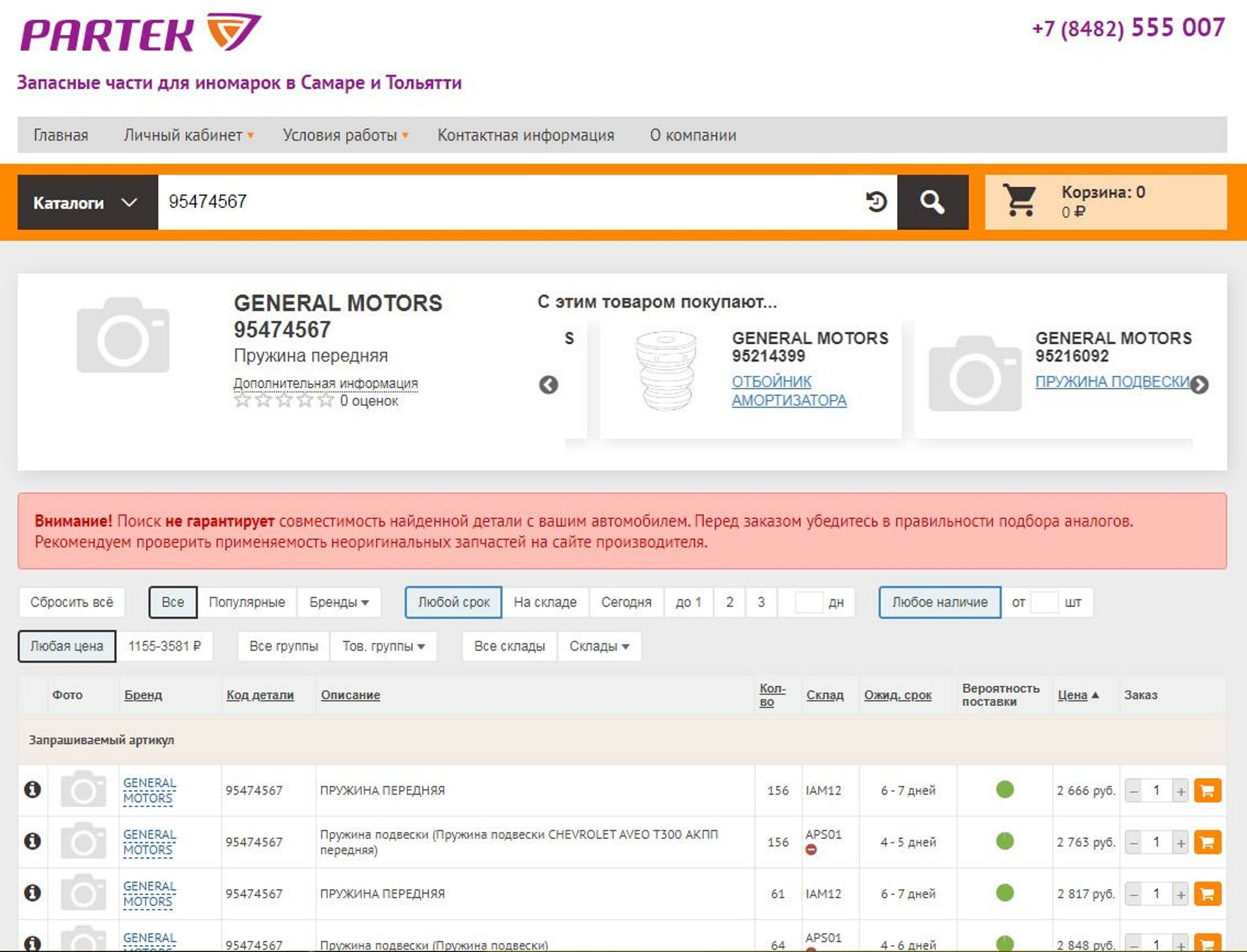Viewport: 1247px width, 952px height.
Task: Sort table by 'Ожид. срок' column
Action: (898, 695)
